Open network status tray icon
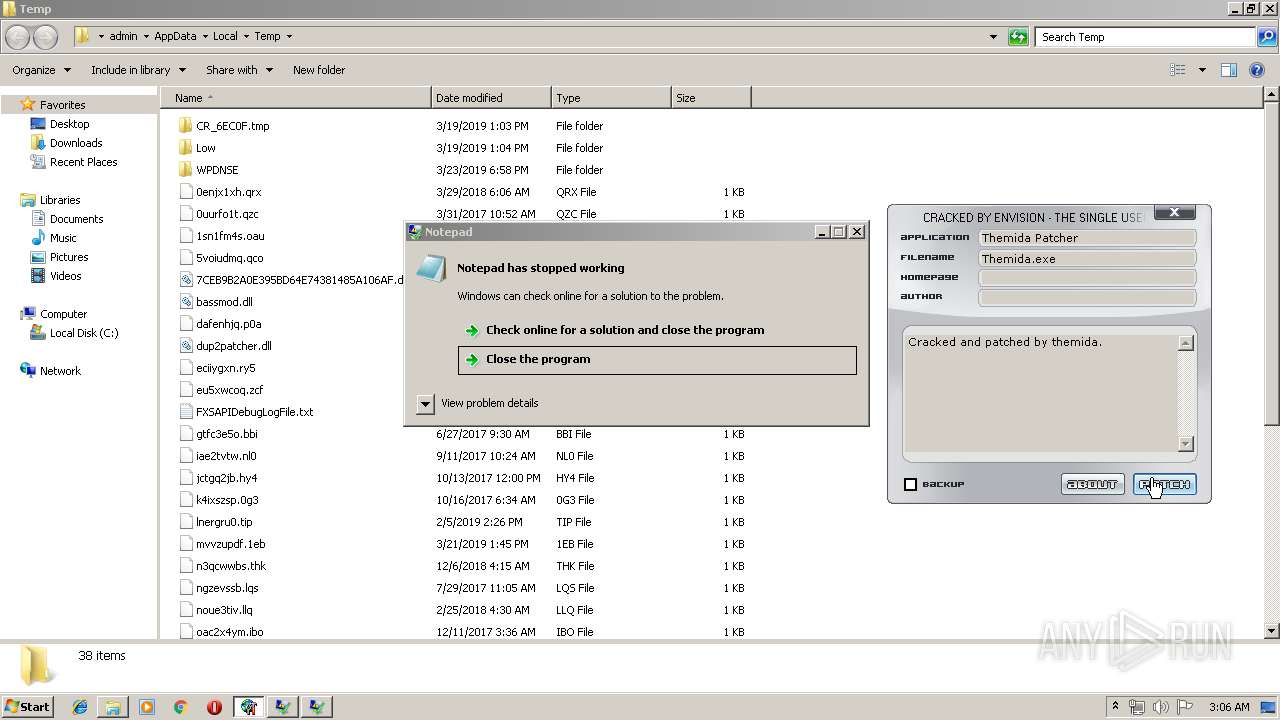 click(x=1137, y=707)
